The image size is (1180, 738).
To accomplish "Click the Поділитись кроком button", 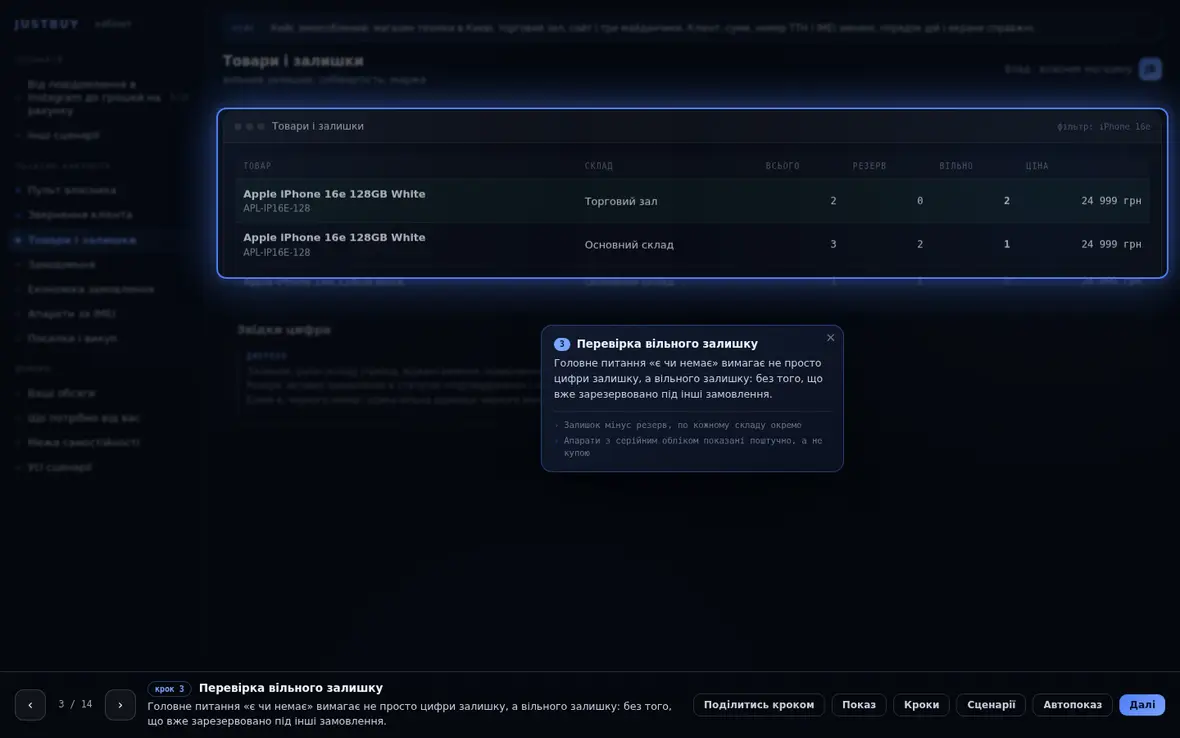I will tap(759, 705).
